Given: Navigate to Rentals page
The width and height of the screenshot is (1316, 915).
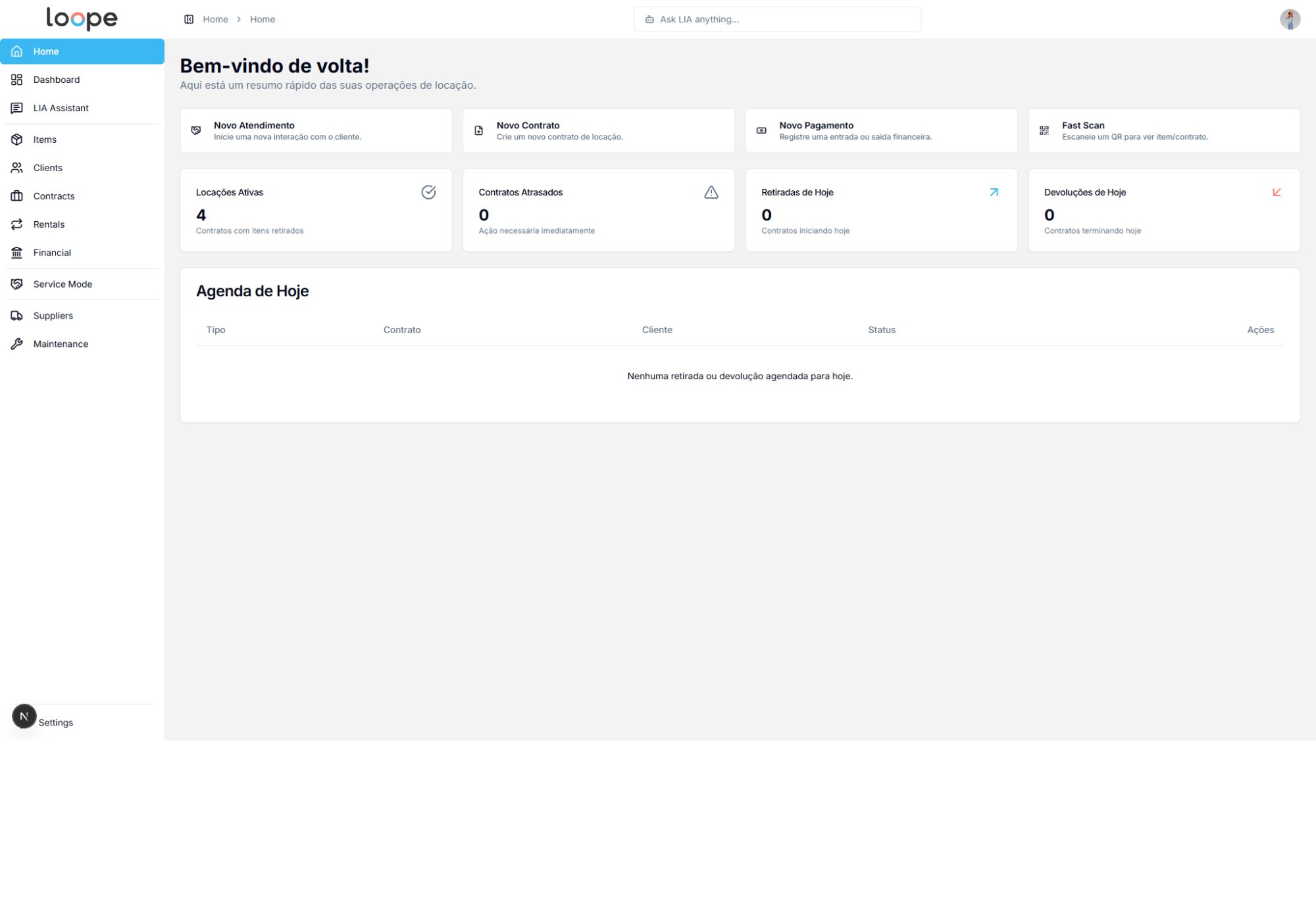Looking at the screenshot, I should [x=49, y=224].
